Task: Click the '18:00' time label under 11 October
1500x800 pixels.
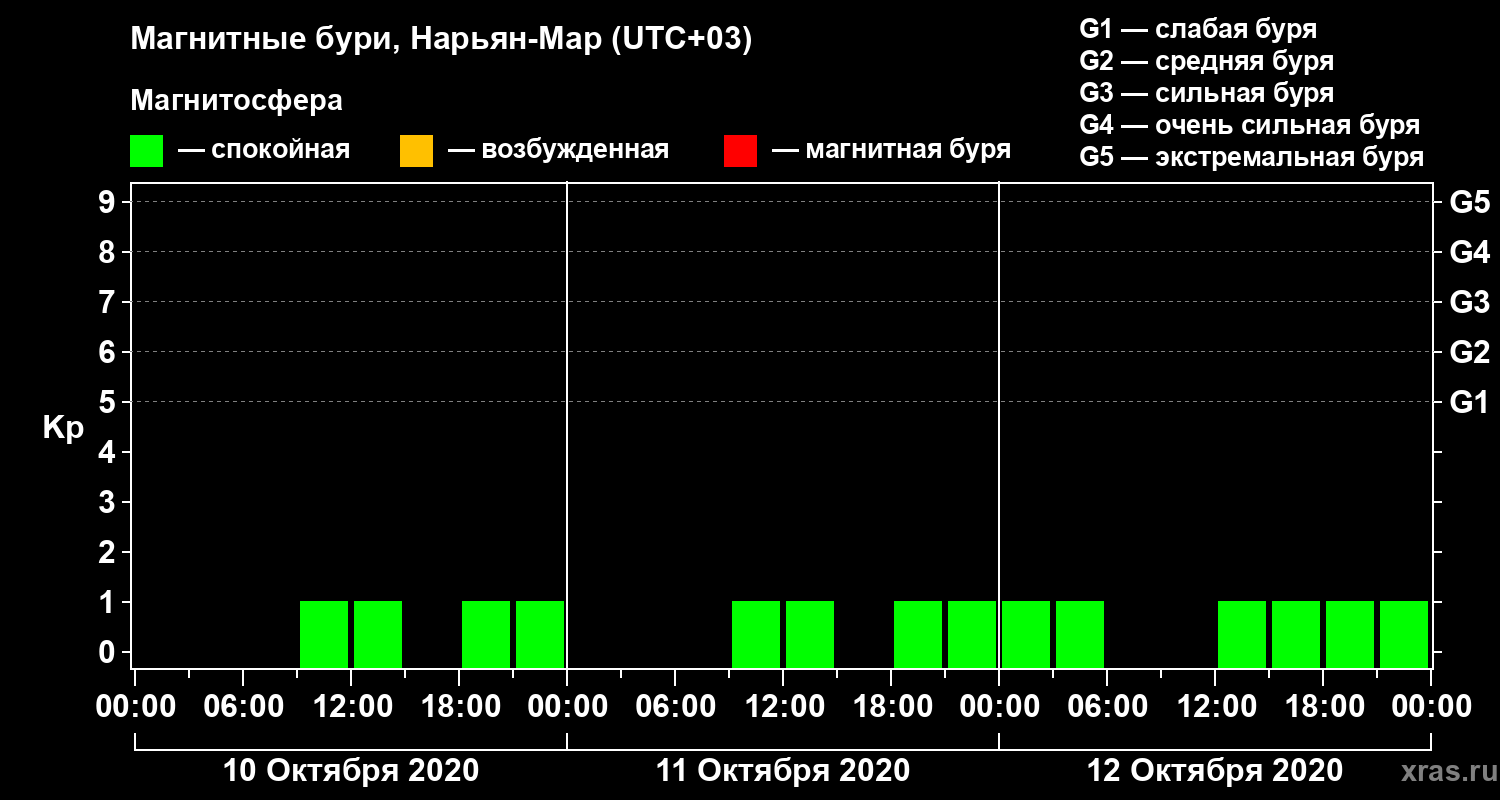Action: click(x=891, y=707)
